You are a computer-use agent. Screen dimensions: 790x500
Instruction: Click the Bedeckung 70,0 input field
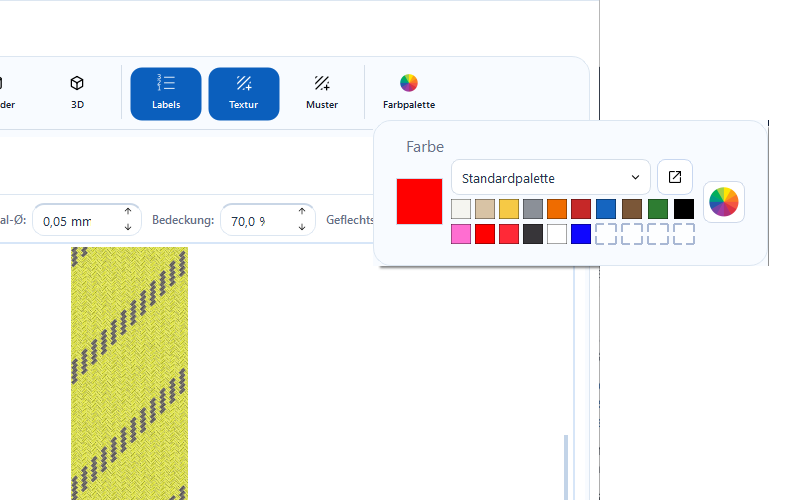268,220
